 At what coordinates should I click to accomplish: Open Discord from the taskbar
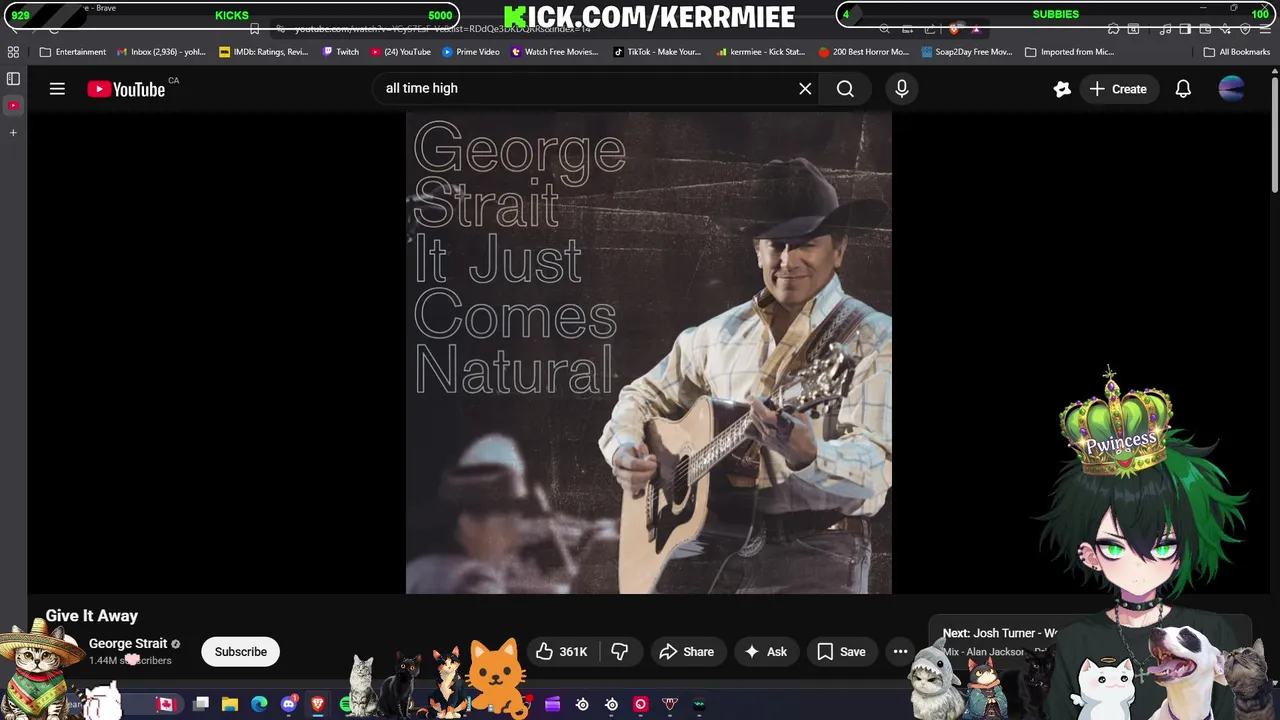point(289,704)
